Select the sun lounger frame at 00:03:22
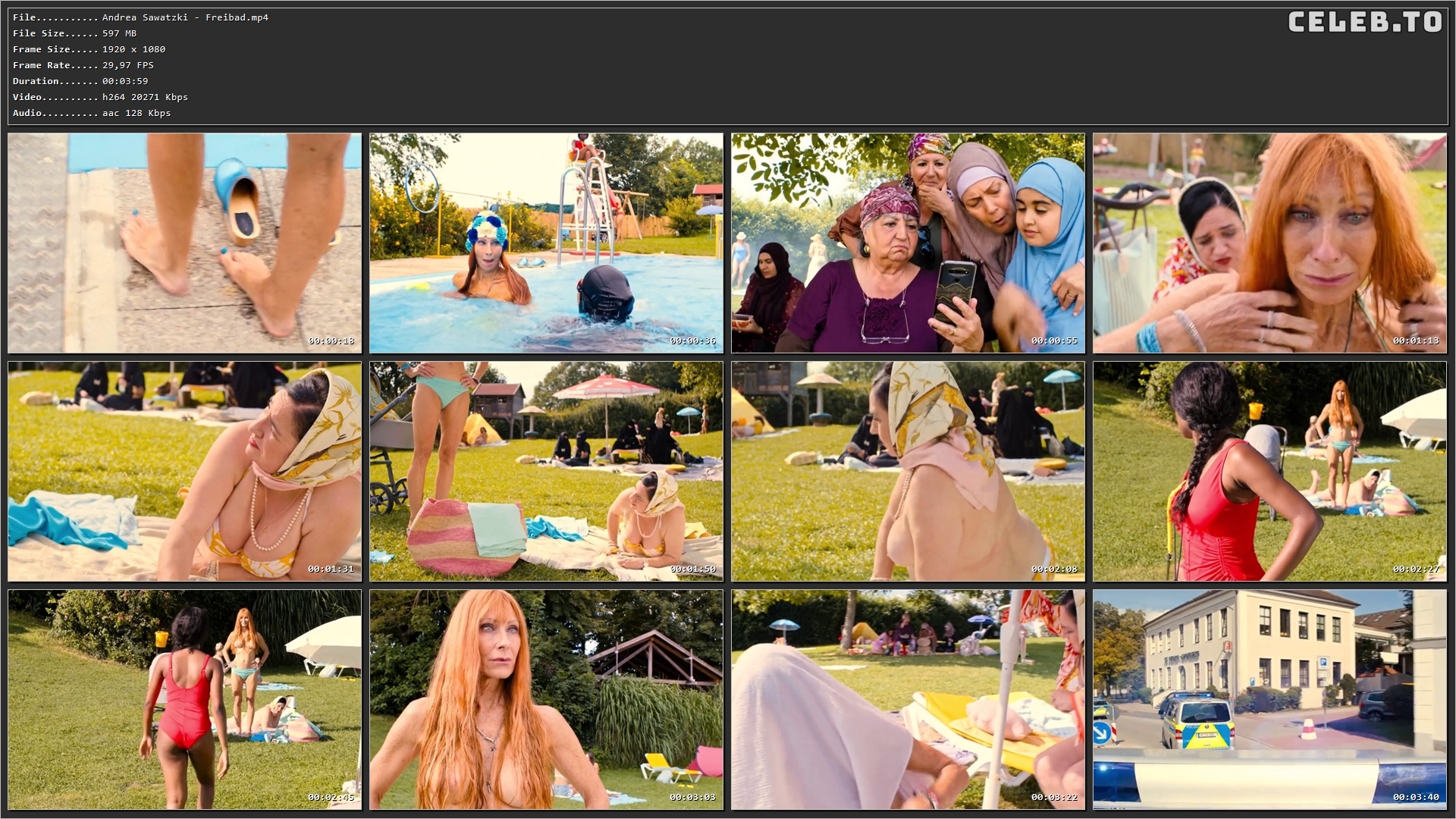This screenshot has height=819, width=1456. [908, 699]
